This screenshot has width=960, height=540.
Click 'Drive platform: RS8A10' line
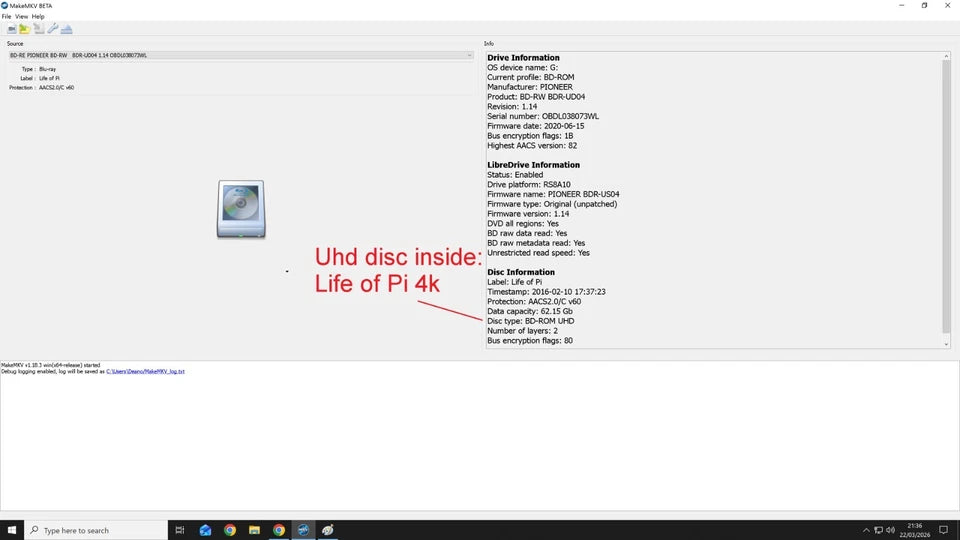(x=528, y=184)
